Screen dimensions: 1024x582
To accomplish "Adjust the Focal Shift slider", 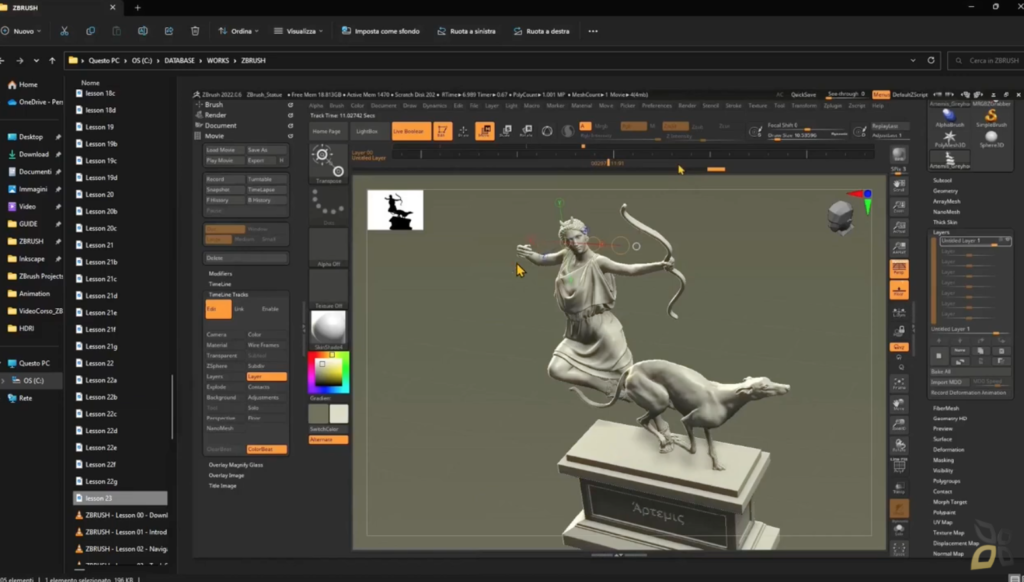I will click(x=808, y=127).
